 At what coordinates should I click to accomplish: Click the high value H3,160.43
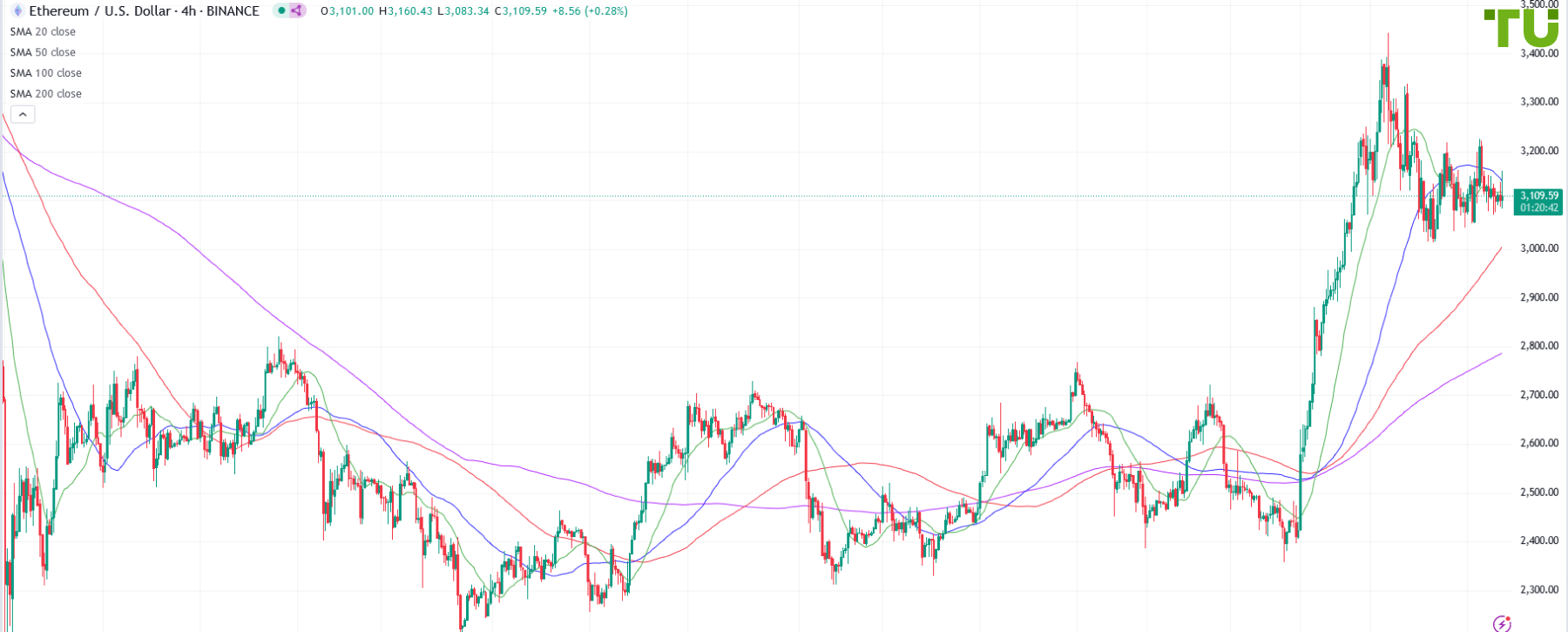click(406, 11)
